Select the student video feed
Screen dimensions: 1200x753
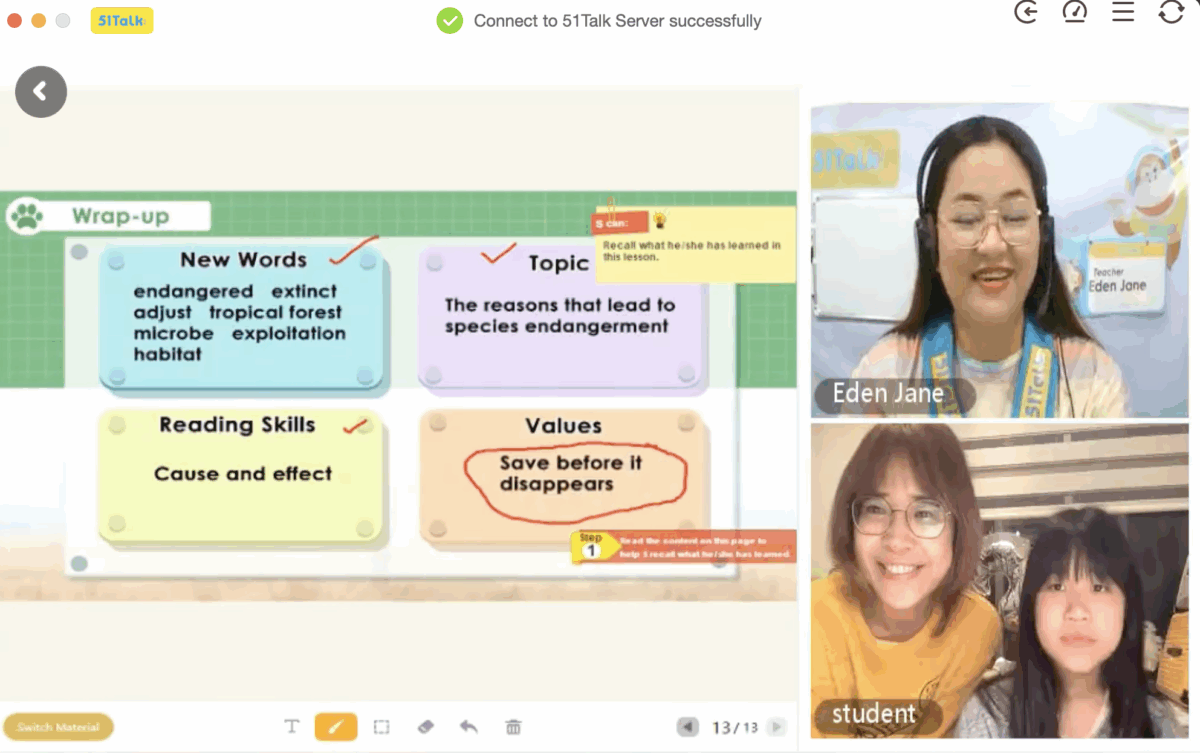tap(999, 580)
